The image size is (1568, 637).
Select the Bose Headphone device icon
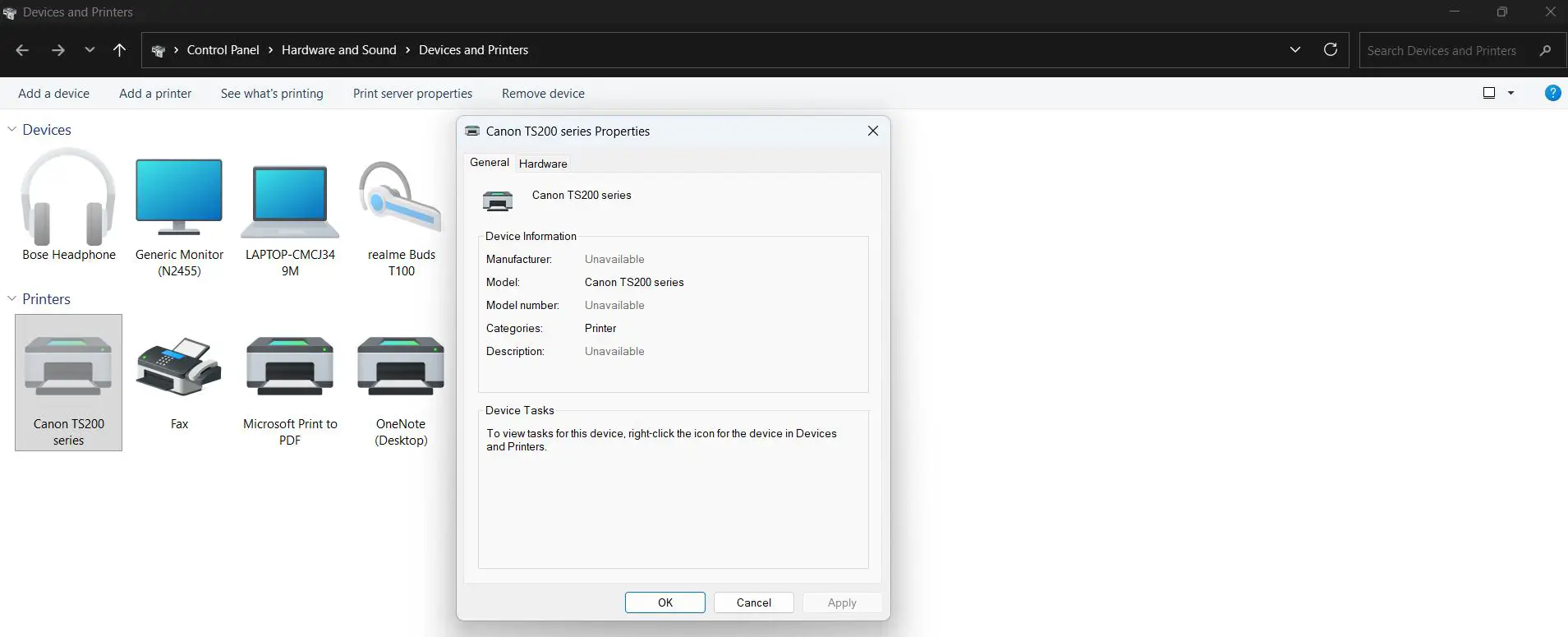[x=68, y=199]
